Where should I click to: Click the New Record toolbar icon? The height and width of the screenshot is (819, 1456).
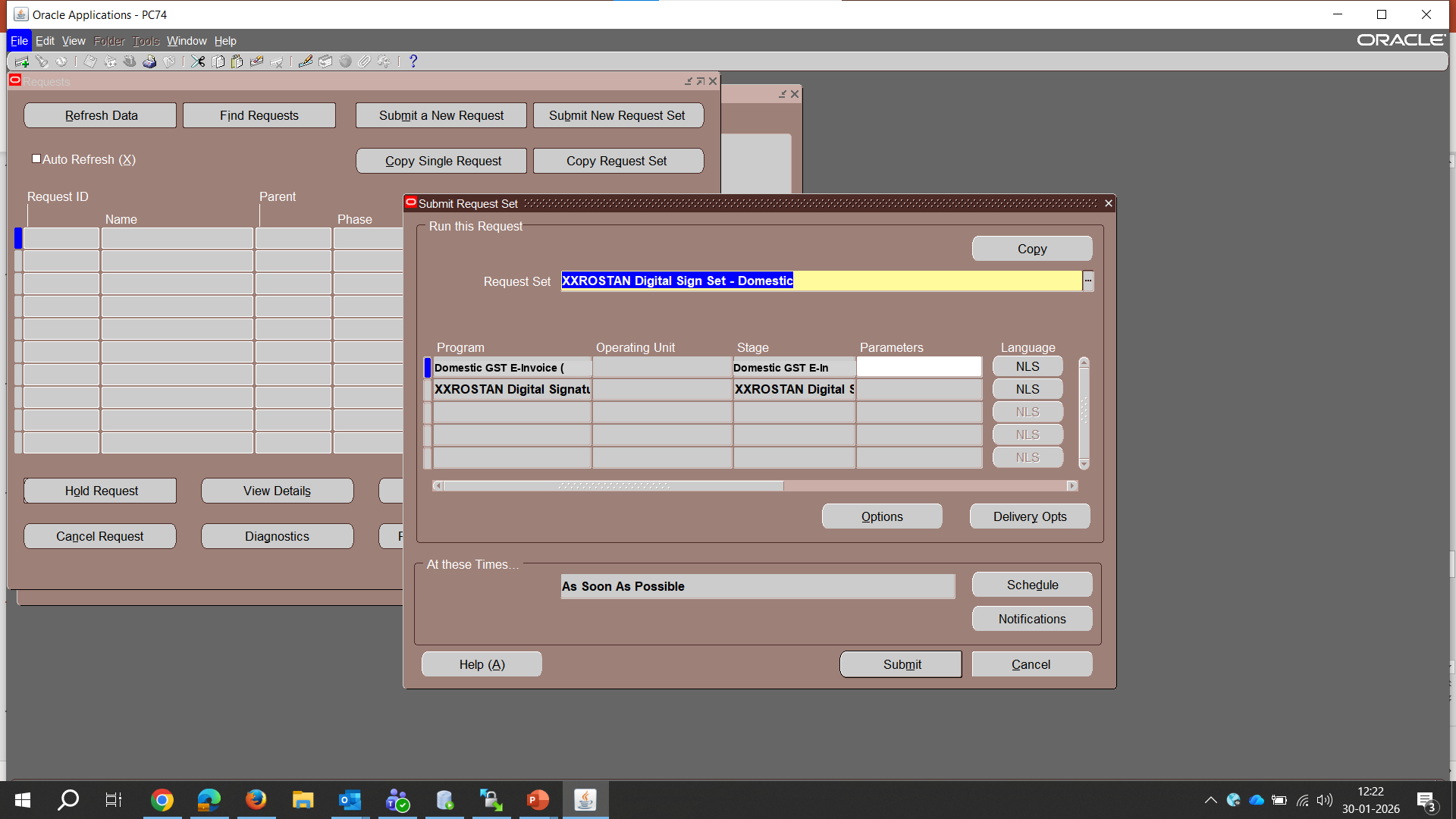[x=22, y=61]
